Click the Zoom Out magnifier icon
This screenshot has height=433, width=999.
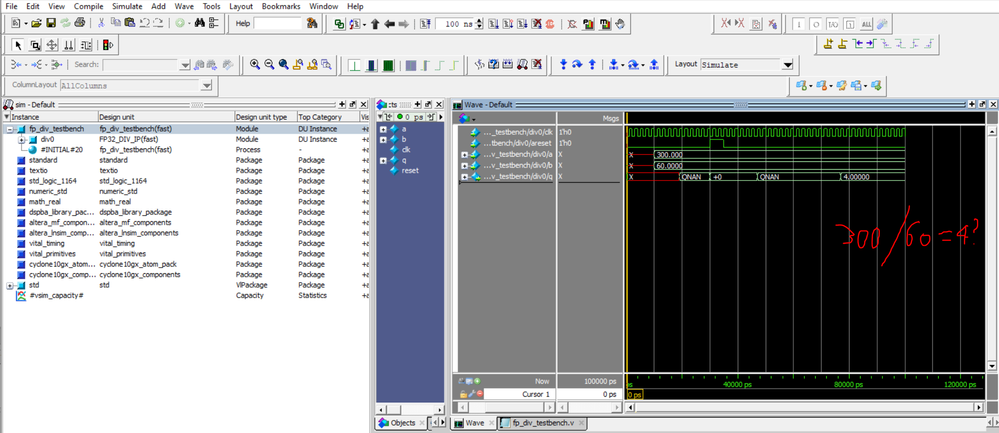coord(269,64)
